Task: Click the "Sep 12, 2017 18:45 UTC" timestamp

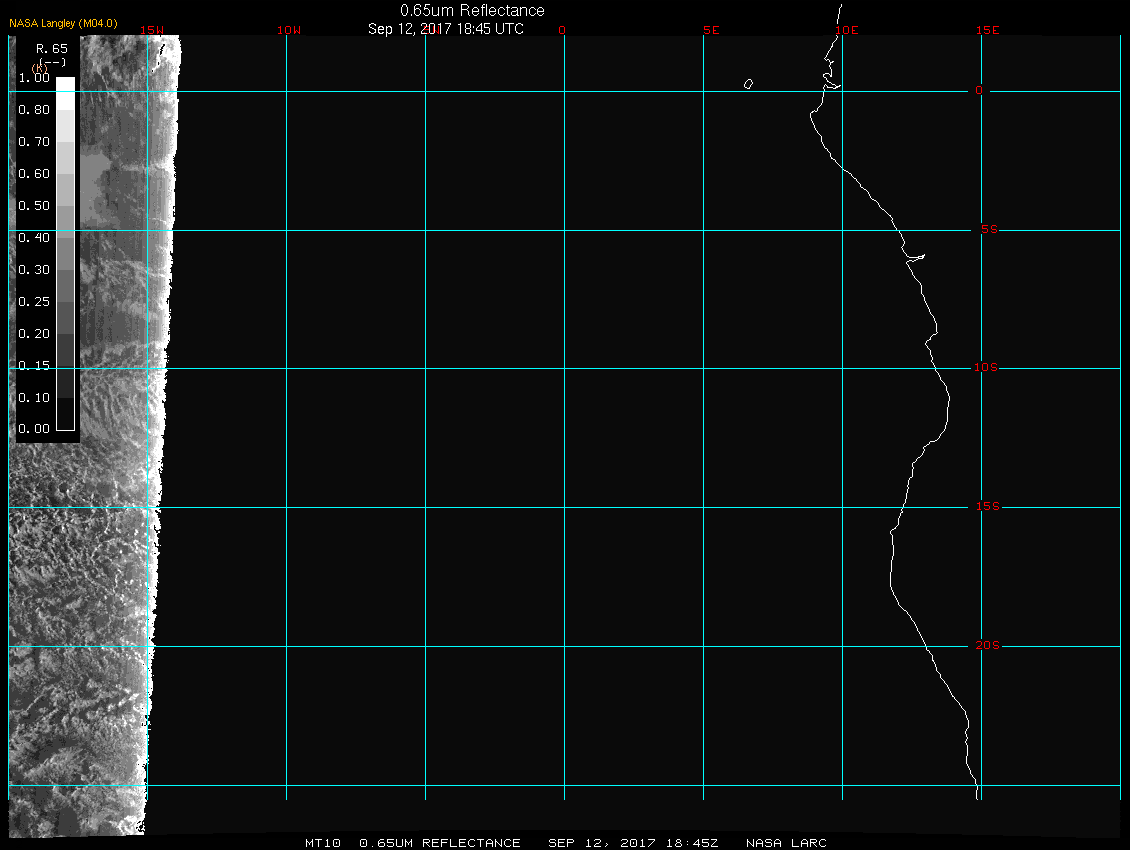Action: click(x=445, y=29)
